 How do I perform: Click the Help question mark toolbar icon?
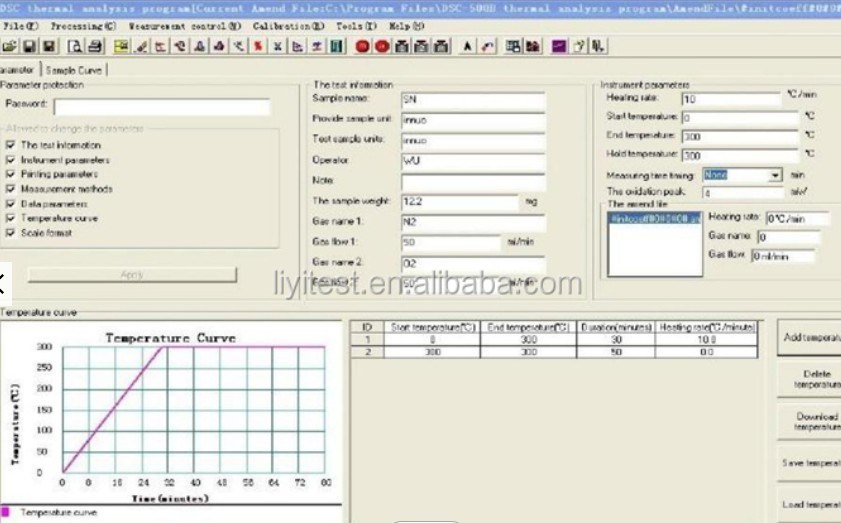pyautogui.click(x=580, y=47)
